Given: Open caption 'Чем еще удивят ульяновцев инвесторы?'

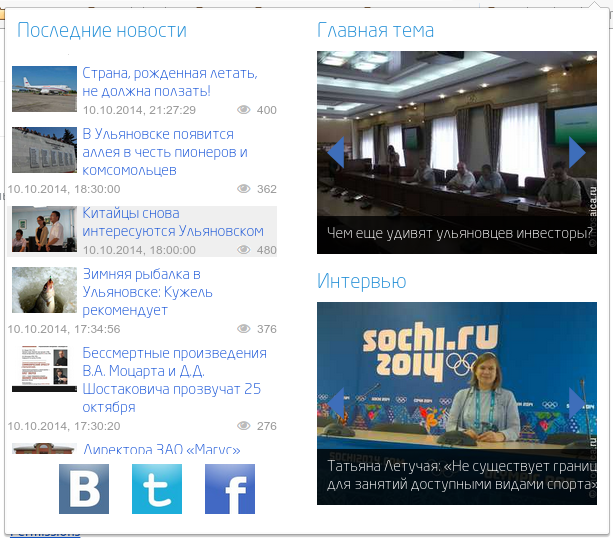Looking at the screenshot, I should point(460,234).
